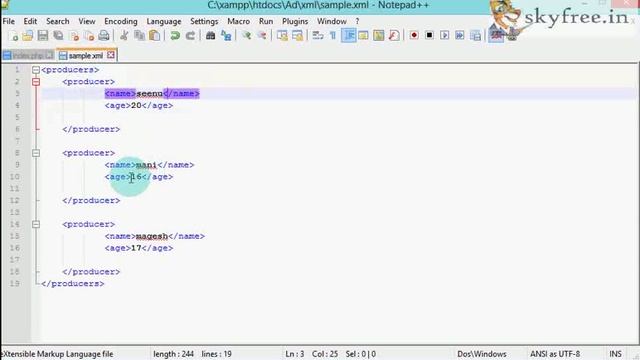Viewport: 640px width, 360px height.
Task: Toggle the Show Indent Guide icon
Action: (348, 36)
